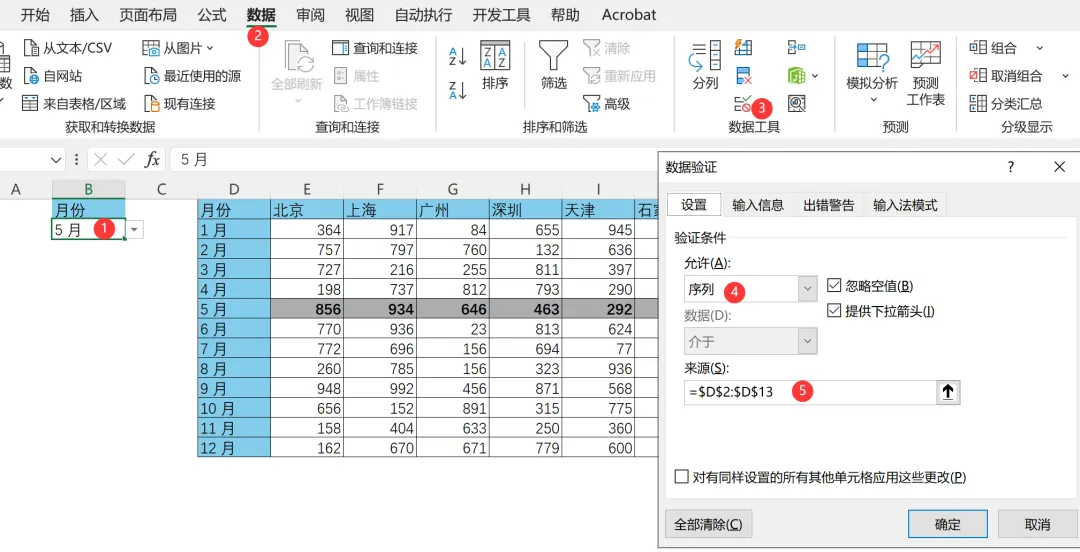The height and width of the screenshot is (552, 1080).
Task: Click 预测工作表 forecast sheet icon
Action: pyautogui.click(x=926, y=72)
